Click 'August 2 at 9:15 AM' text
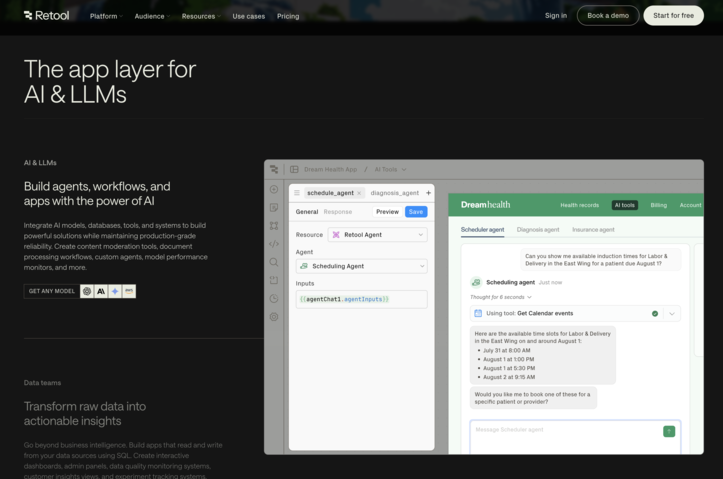The width and height of the screenshot is (723, 479). (509, 378)
